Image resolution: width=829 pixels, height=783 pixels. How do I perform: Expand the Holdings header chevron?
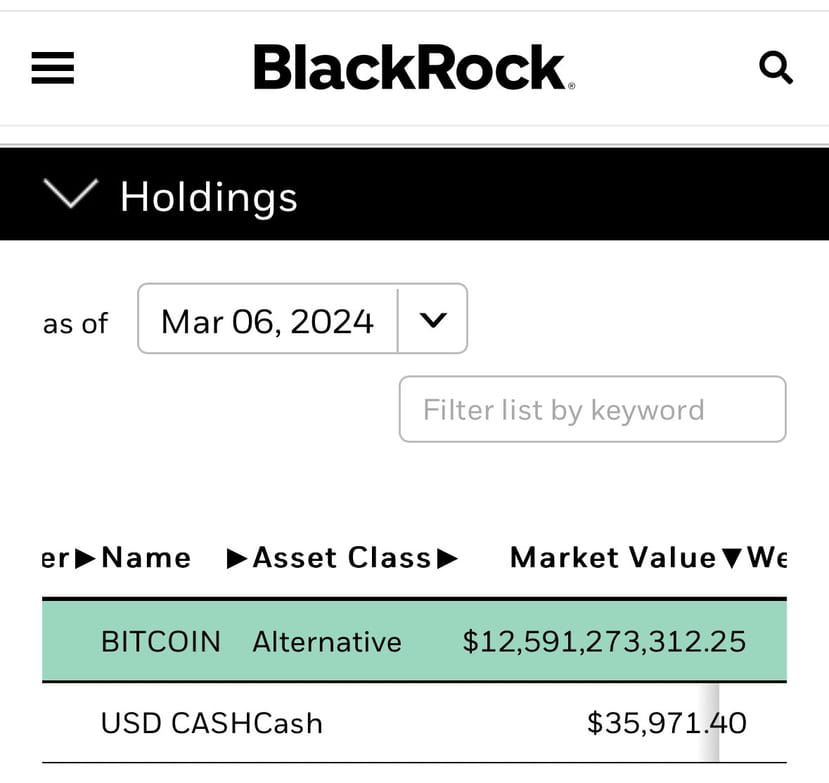[70, 194]
